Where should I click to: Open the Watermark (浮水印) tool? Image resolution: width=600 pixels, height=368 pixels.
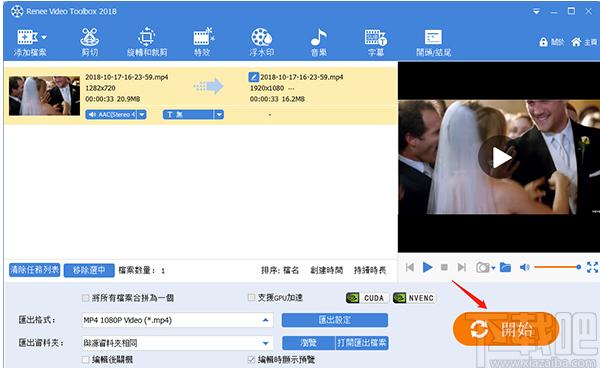coord(262,43)
